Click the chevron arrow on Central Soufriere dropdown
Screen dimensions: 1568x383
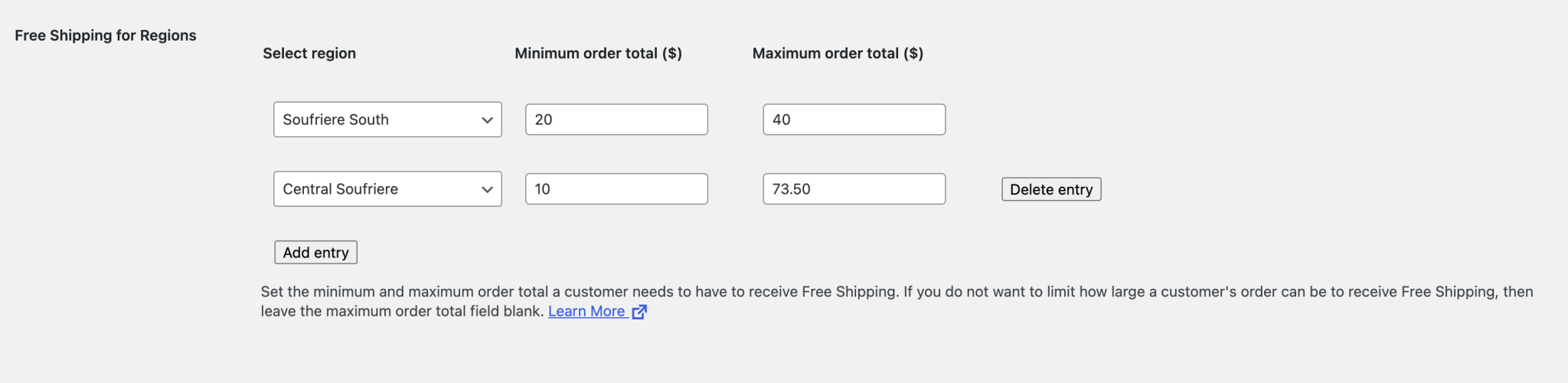pyautogui.click(x=487, y=190)
